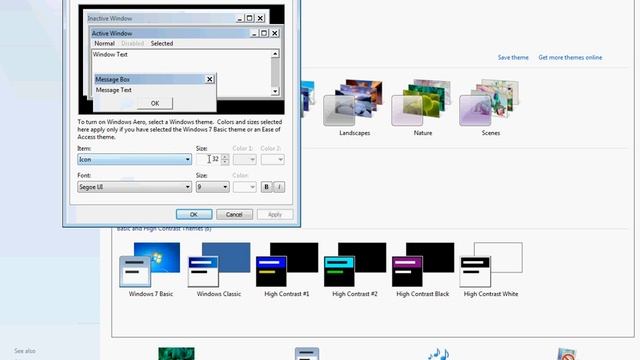Click Inactive Window preview close icon

click(x=260, y=18)
